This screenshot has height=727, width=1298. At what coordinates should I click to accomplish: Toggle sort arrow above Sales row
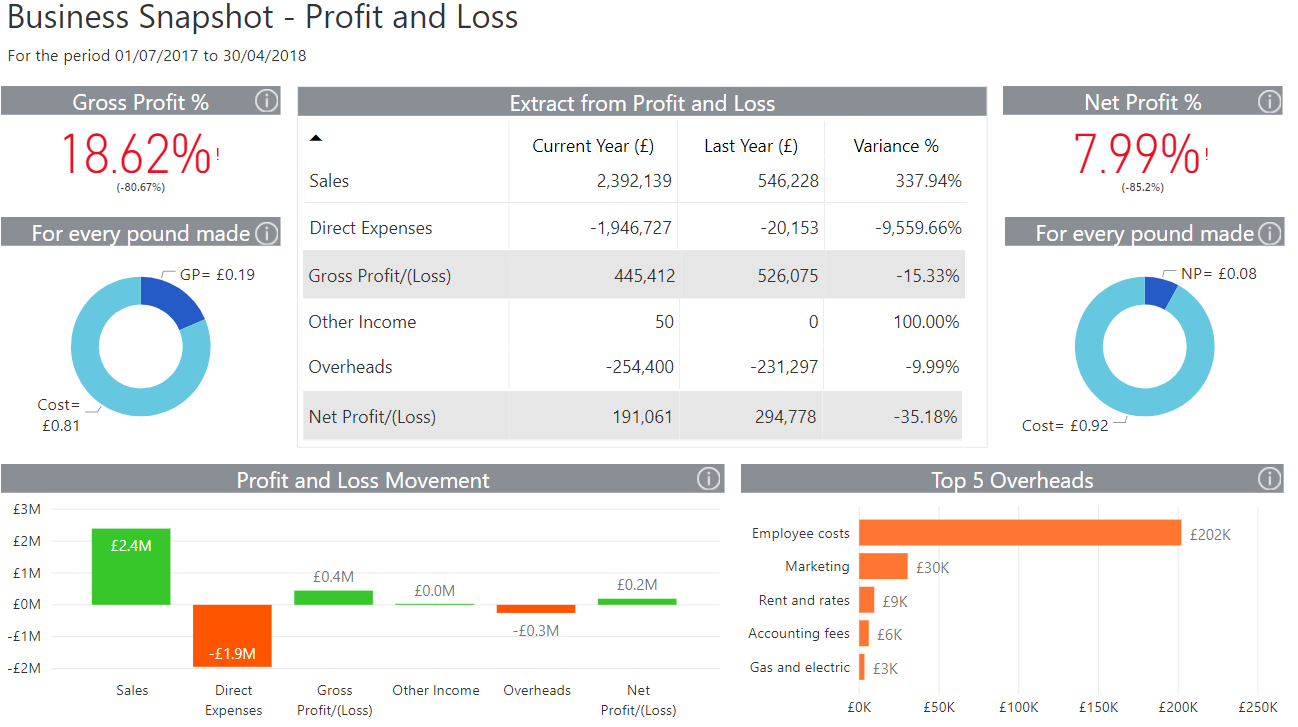click(x=316, y=138)
